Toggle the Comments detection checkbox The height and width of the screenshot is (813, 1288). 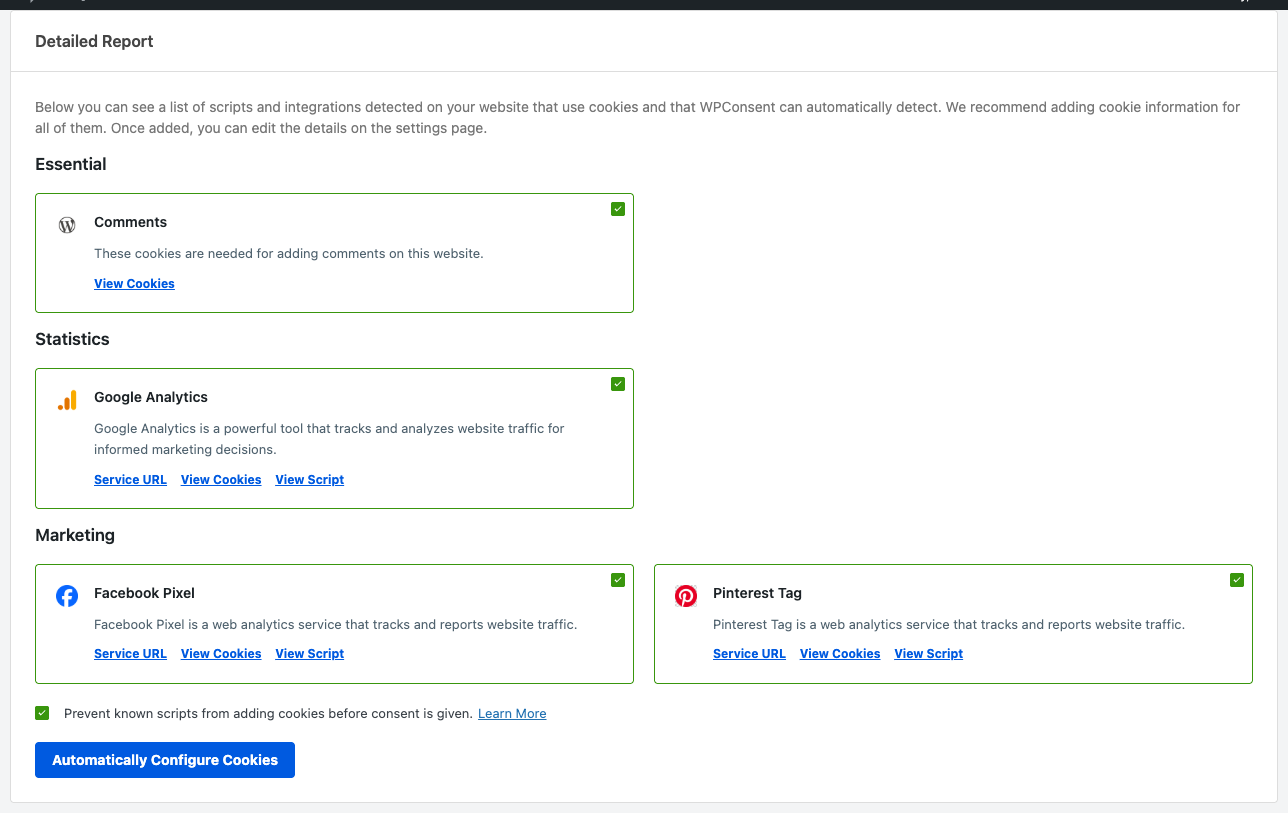coord(617,209)
